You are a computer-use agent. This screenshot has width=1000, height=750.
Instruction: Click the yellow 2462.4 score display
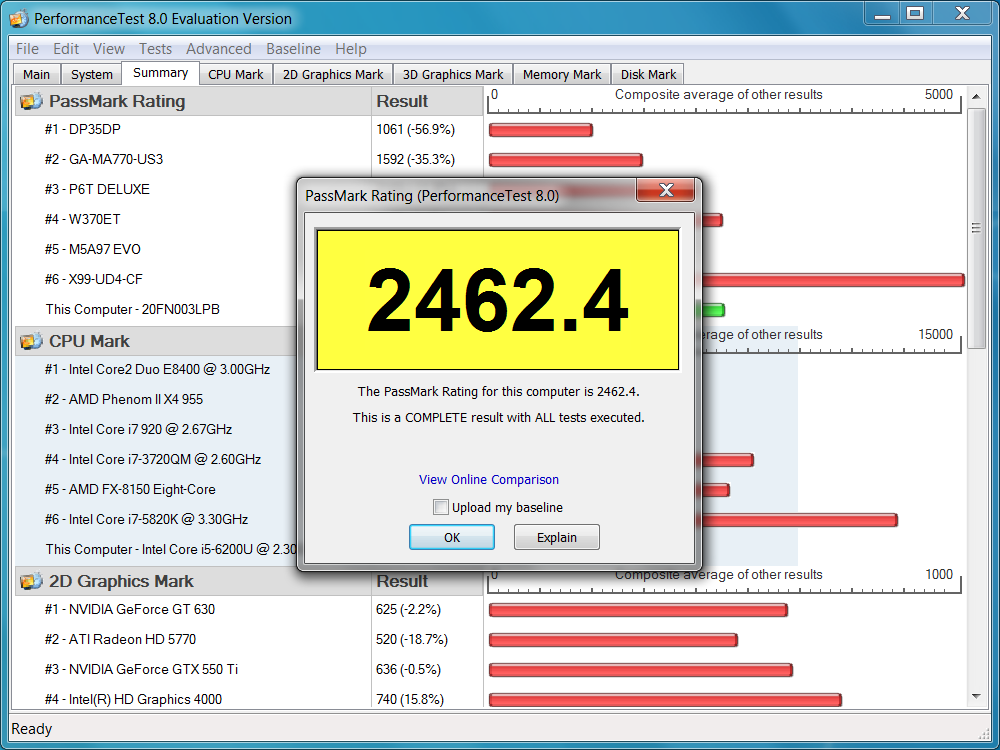[497, 300]
